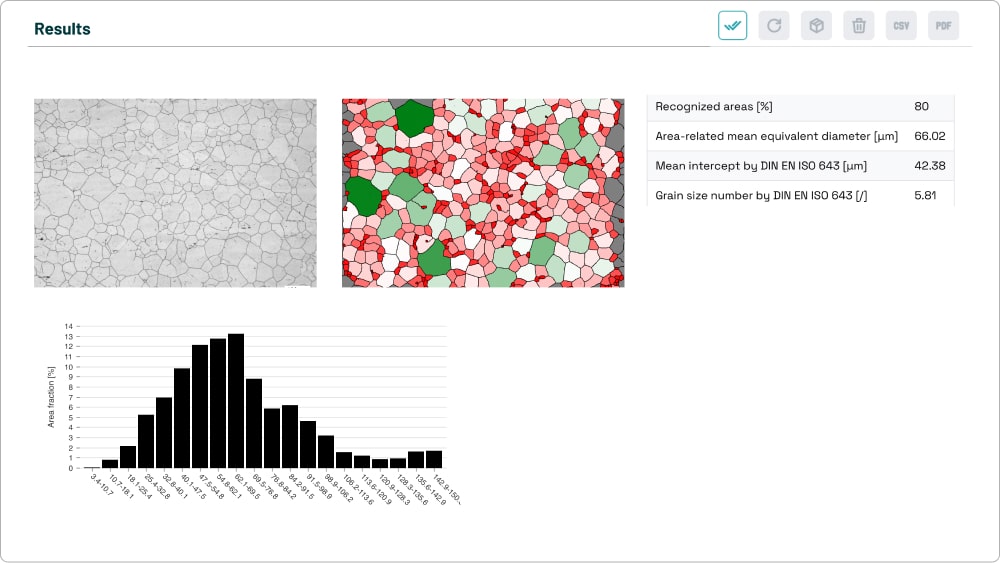Viewport: 1000px width, 563px height.
Task: Select the diameter value 66.02
Action: (x=929, y=136)
